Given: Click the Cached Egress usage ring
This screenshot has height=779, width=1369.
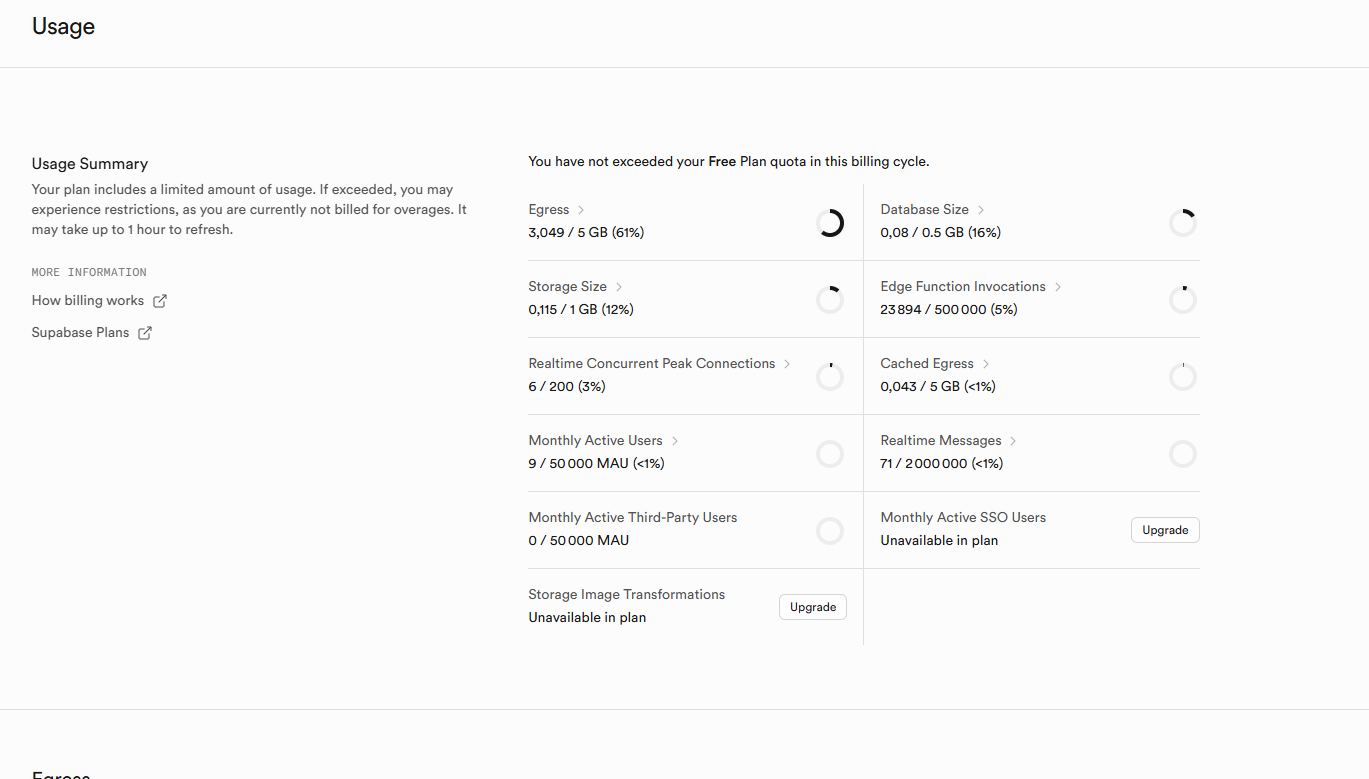Looking at the screenshot, I should point(1183,376).
